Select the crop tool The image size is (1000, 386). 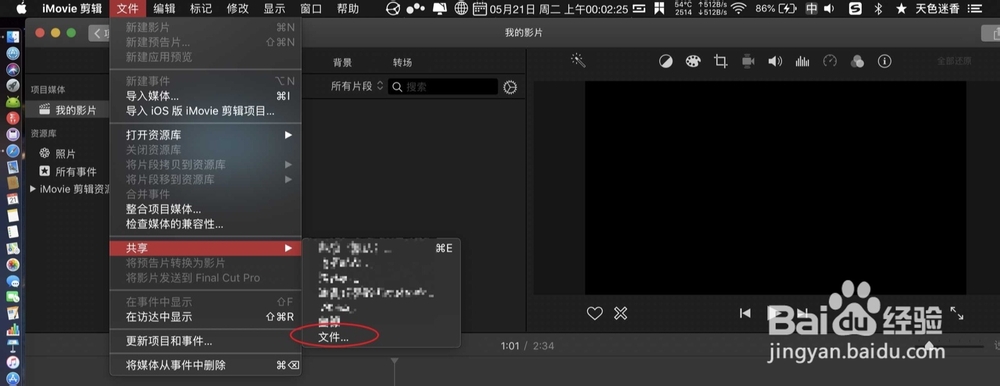(721, 61)
